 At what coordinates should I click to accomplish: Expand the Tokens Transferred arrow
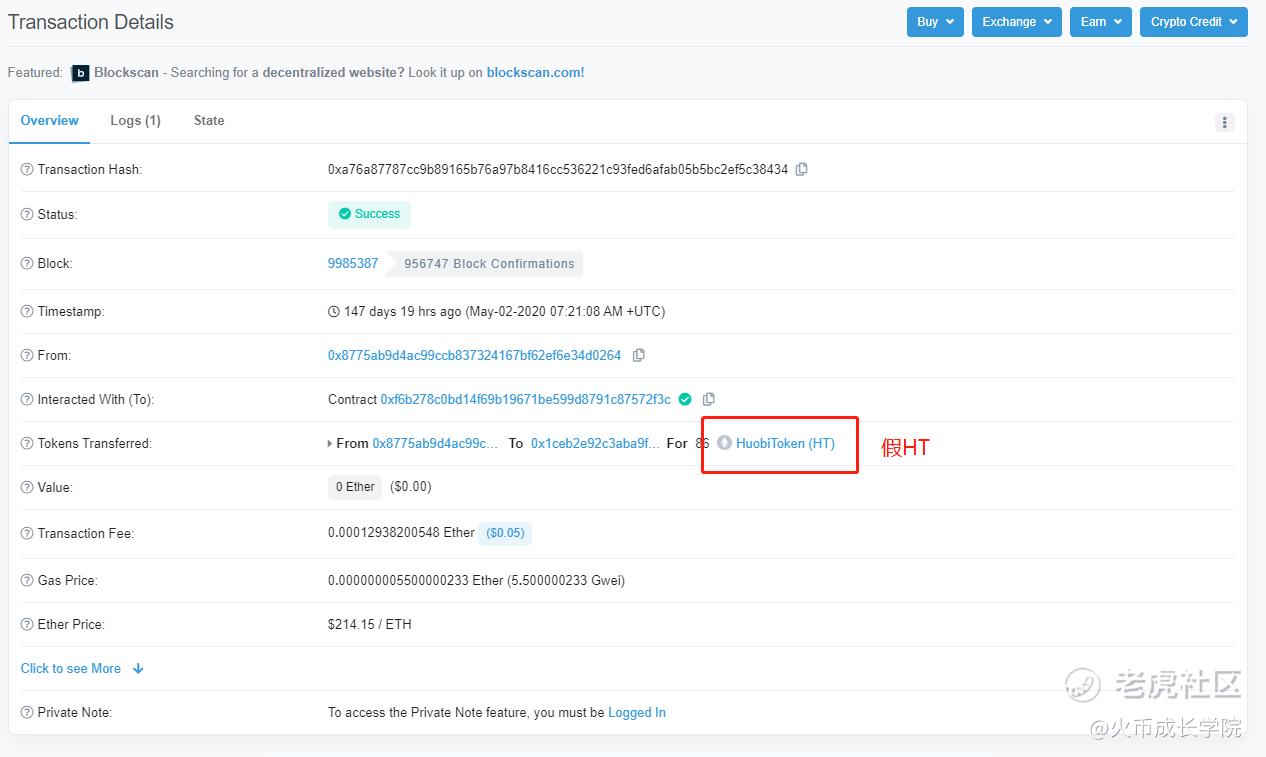point(330,443)
